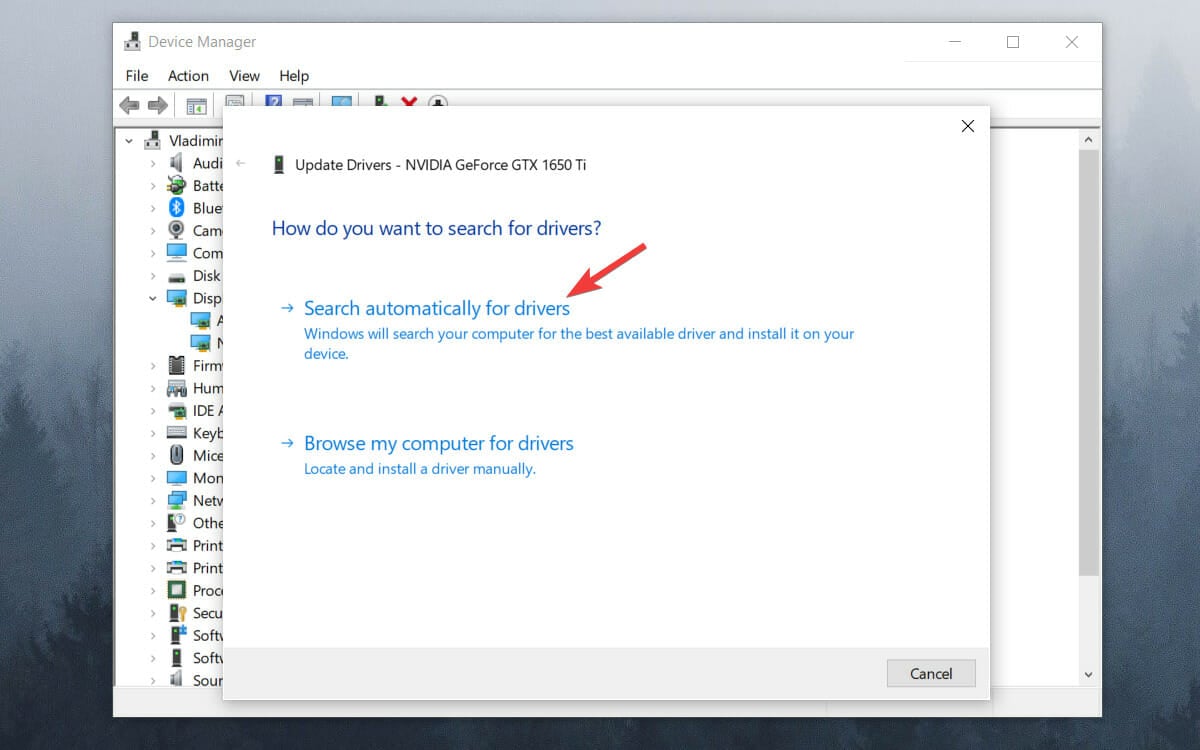Image resolution: width=1200 pixels, height=750 pixels.
Task: Select the Monitors icon in device tree
Action: tap(177, 478)
